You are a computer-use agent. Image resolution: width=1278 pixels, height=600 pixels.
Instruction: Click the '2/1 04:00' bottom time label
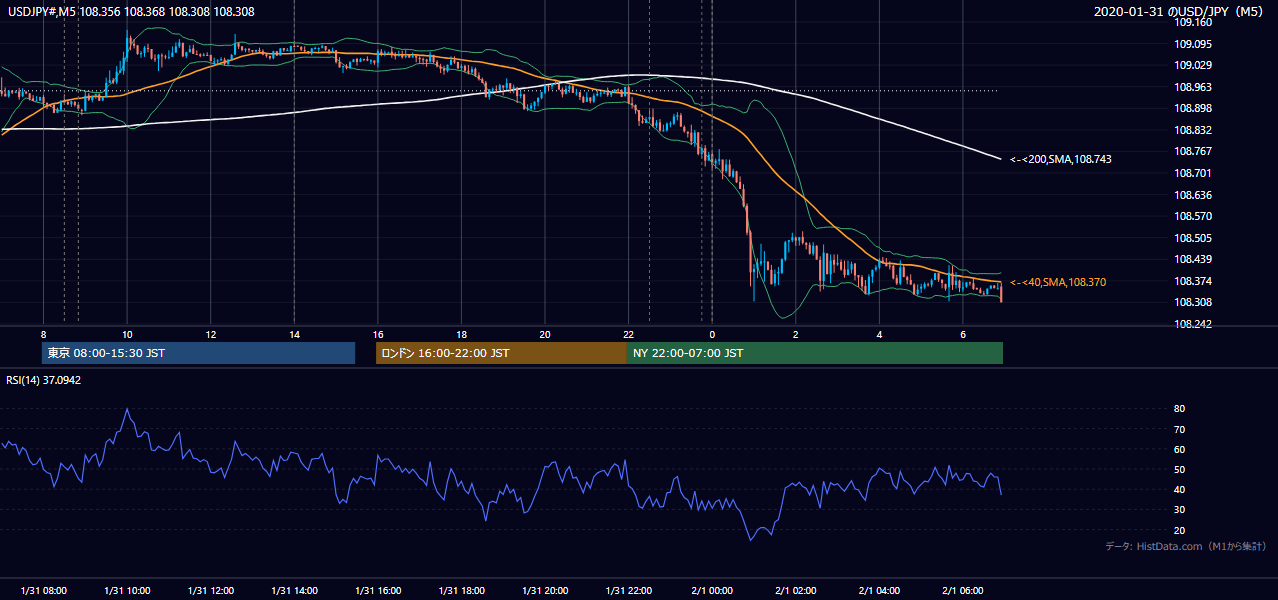pyautogui.click(x=879, y=591)
